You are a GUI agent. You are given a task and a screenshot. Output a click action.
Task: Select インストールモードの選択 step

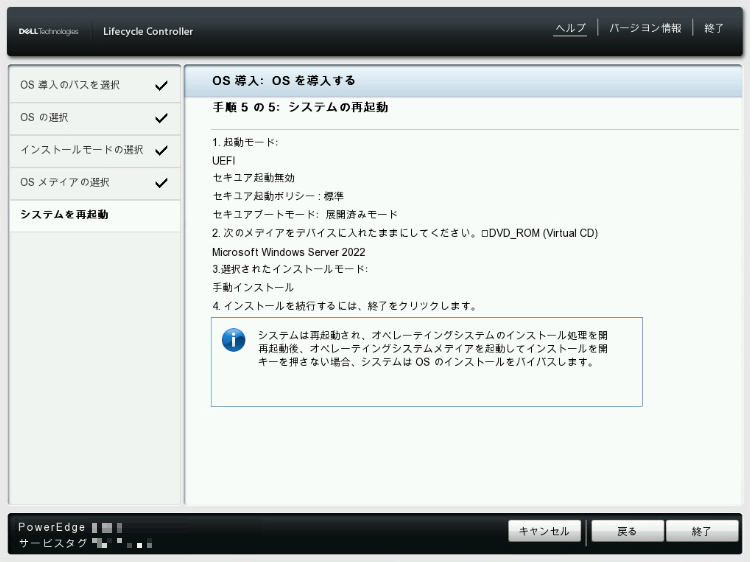[95, 150]
